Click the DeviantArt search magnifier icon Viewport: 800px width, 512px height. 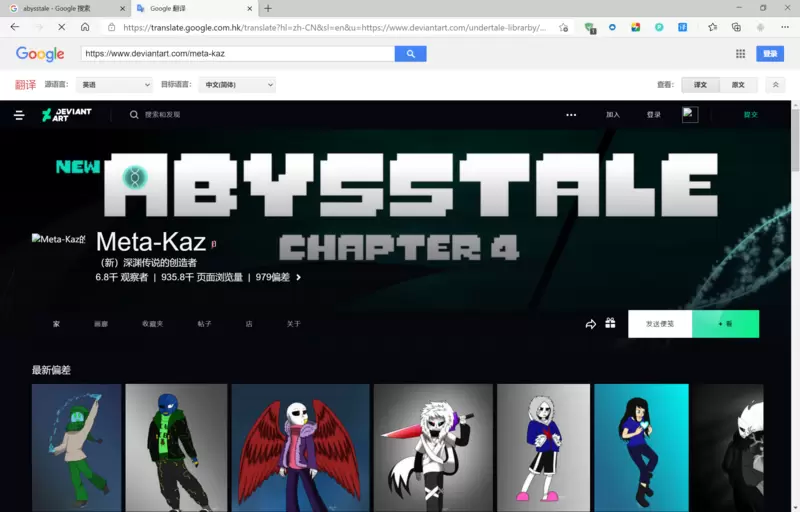click(134, 115)
